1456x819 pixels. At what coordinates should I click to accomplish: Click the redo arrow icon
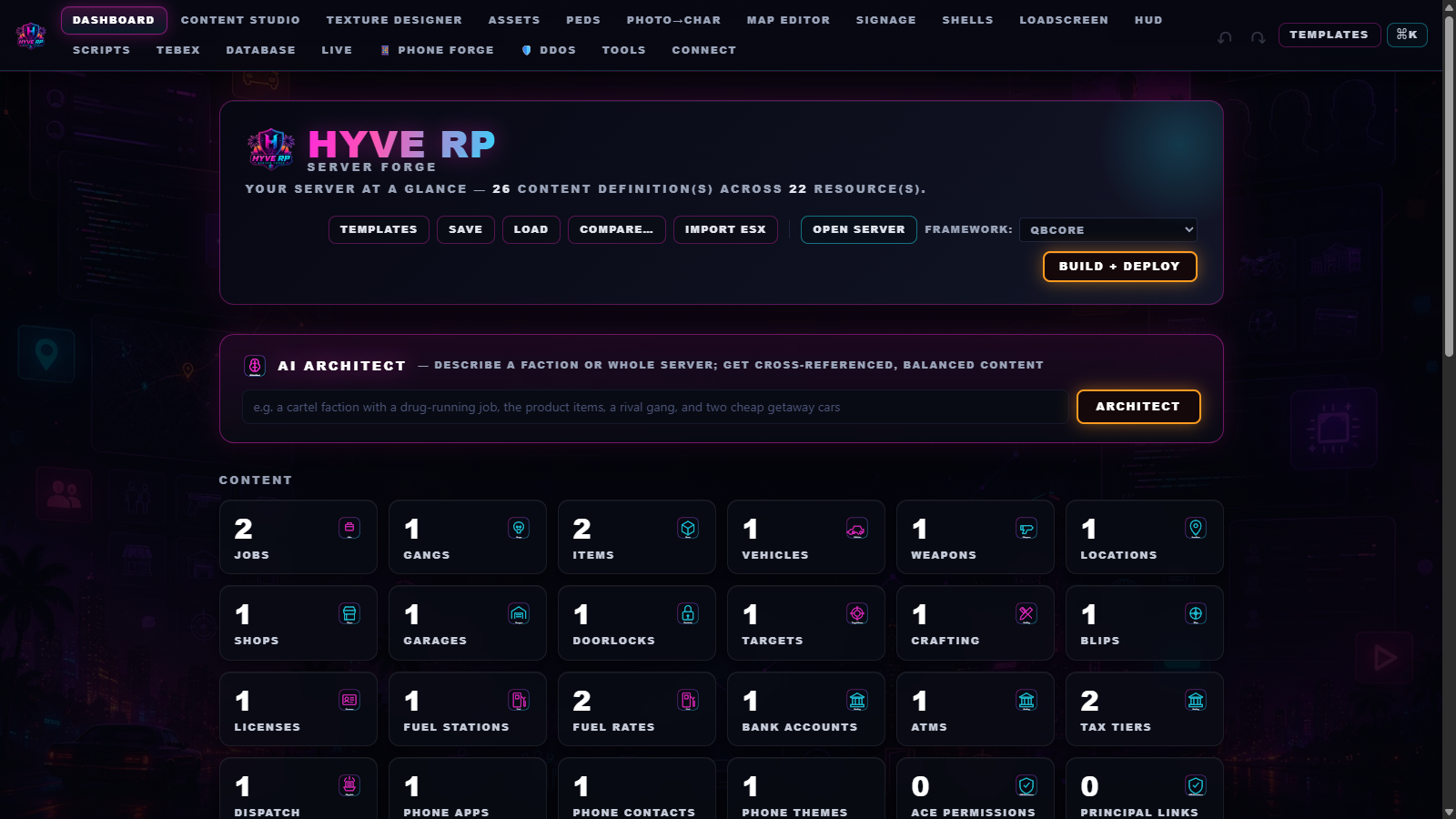coord(1258,37)
